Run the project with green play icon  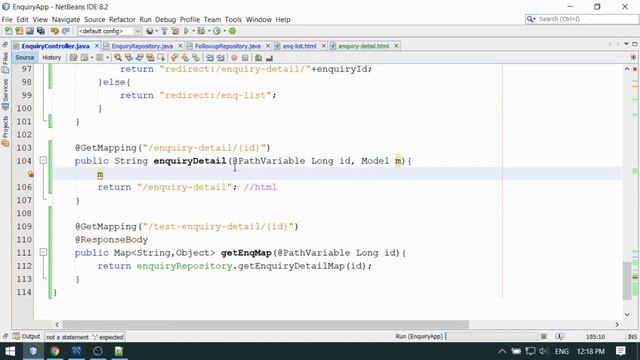pos(187,31)
